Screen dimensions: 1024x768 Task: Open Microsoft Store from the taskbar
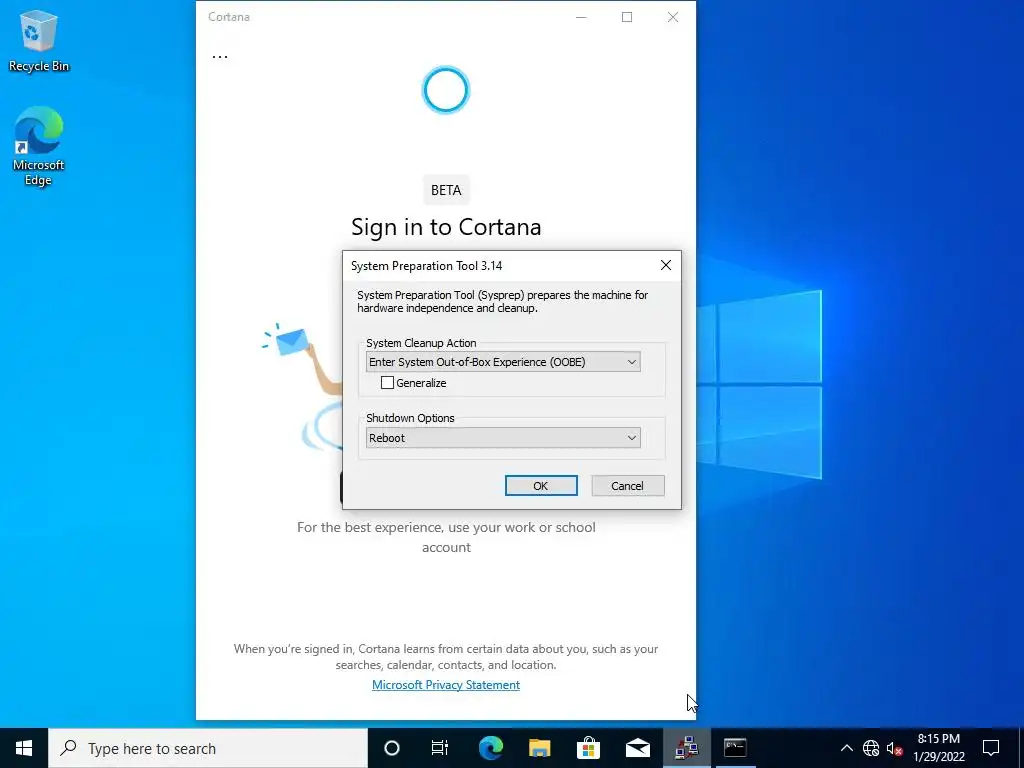click(x=588, y=748)
